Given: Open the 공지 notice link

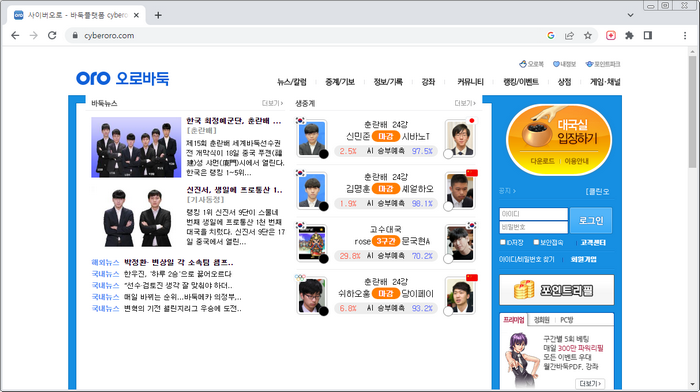Looking at the screenshot, I should pyautogui.click(x=507, y=191).
